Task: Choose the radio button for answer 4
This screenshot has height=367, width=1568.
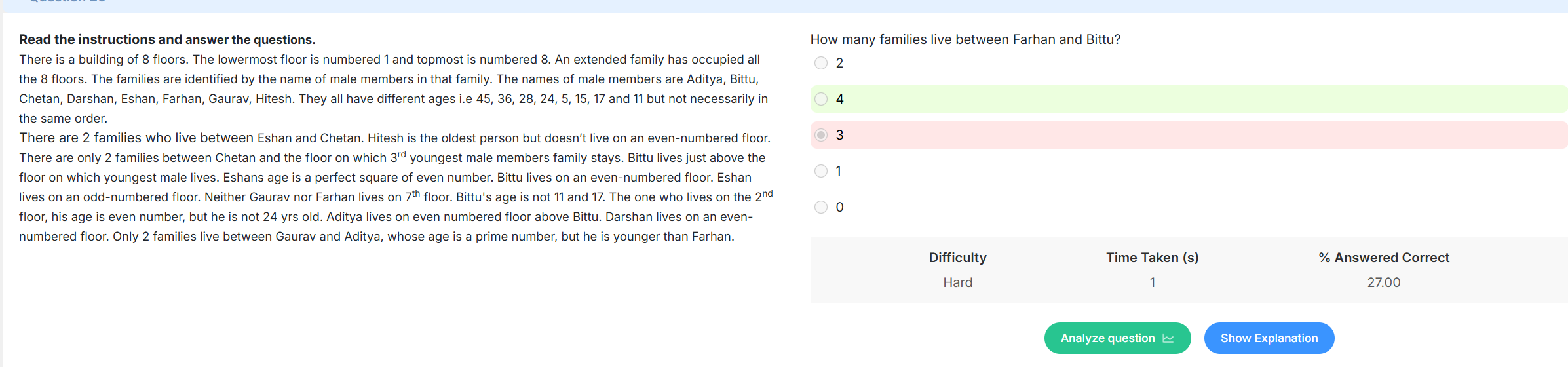Action: point(821,99)
